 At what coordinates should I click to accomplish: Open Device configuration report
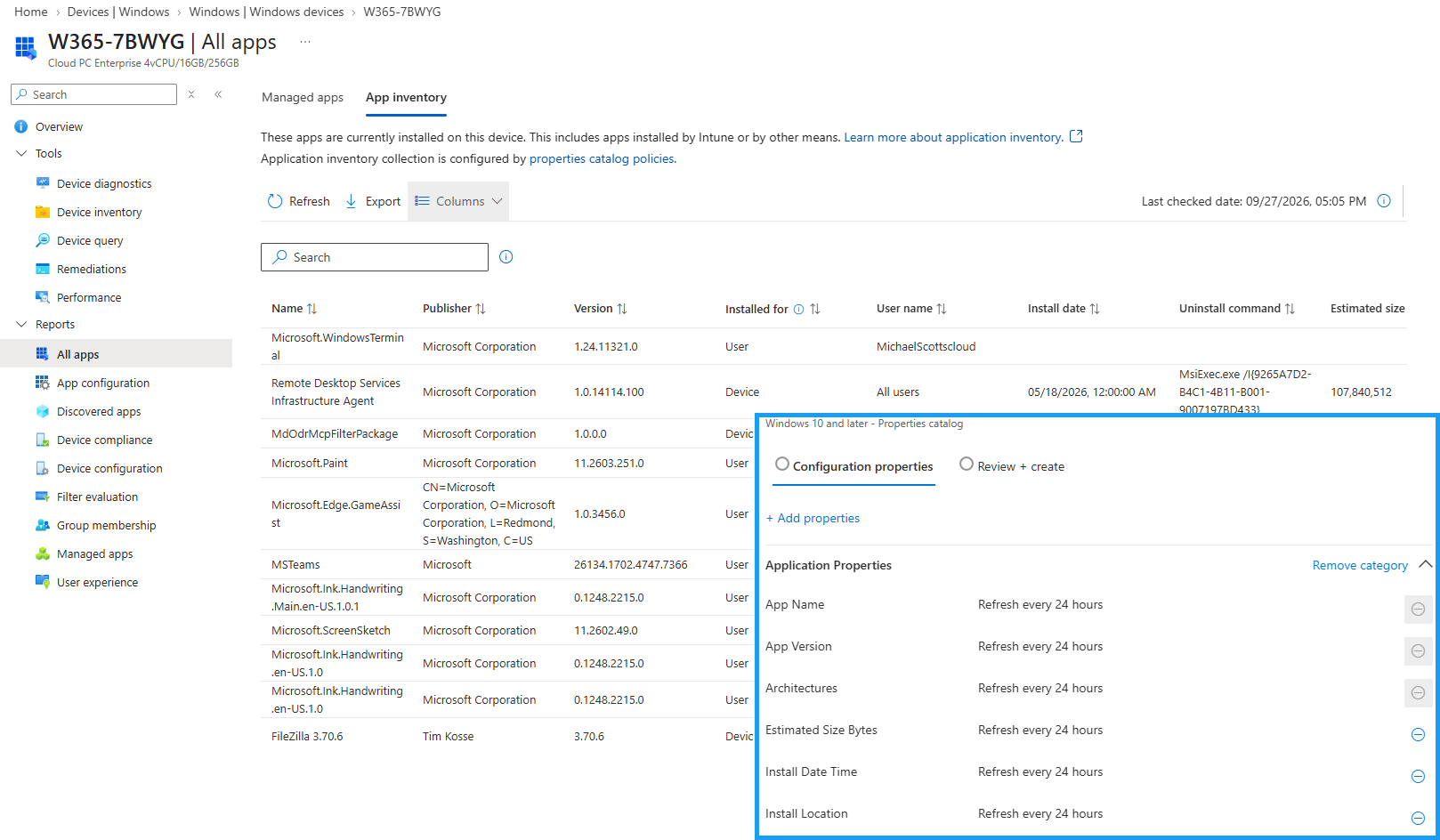(x=109, y=468)
